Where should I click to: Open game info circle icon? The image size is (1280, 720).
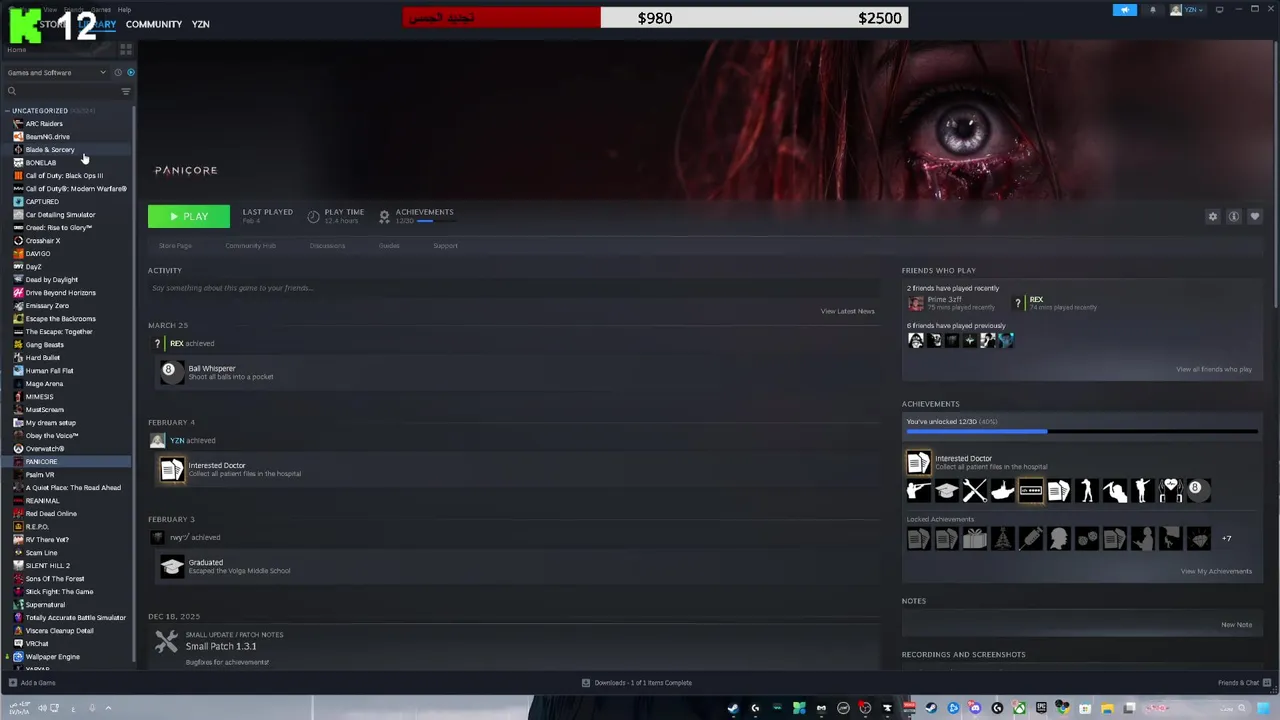tap(1234, 216)
